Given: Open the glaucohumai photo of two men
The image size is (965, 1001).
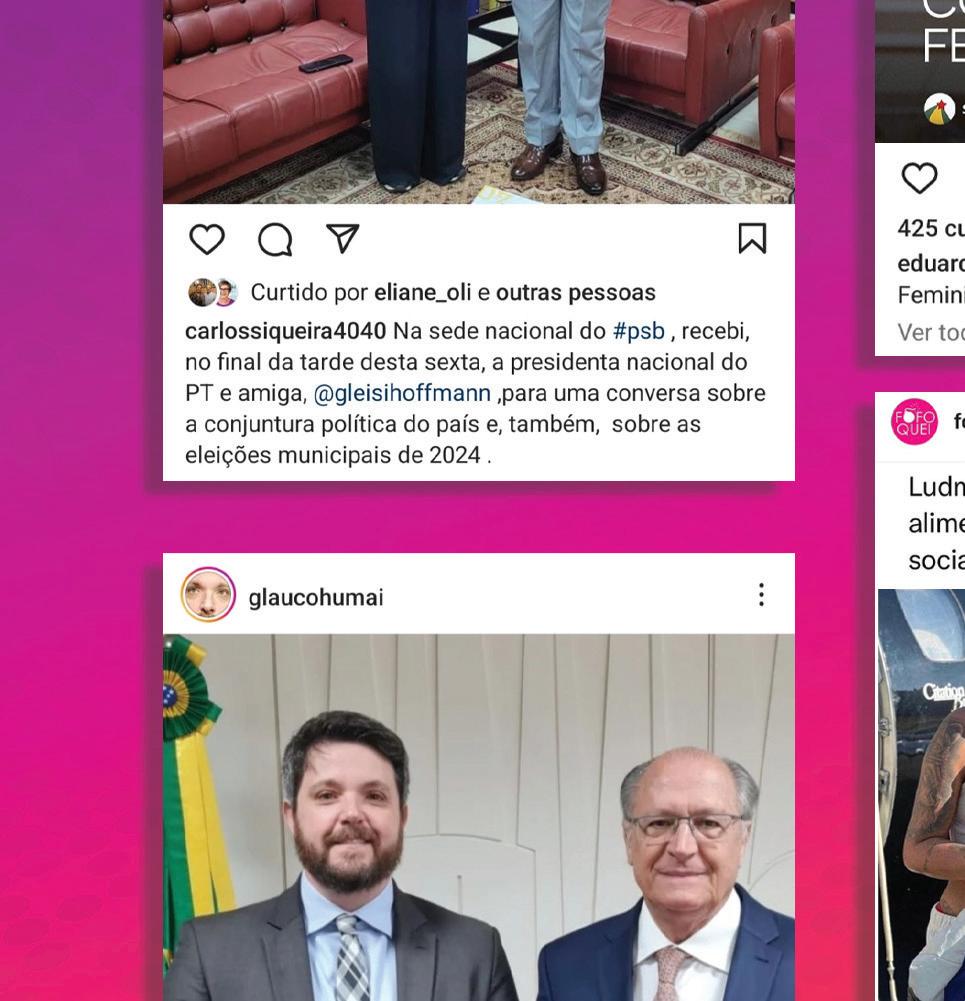Looking at the screenshot, I should pyautogui.click(x=479, y=817).
